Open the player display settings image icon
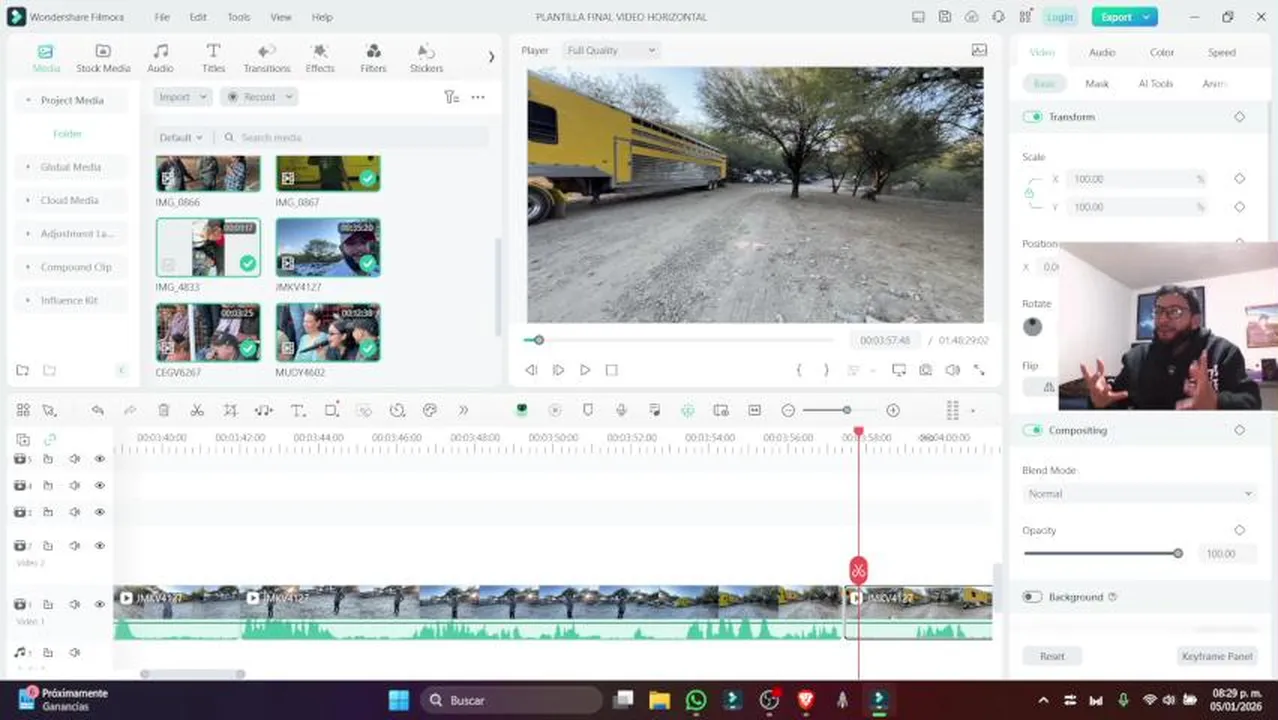The height and width of the screenshot is (720, 1278). tap(979, 50)
